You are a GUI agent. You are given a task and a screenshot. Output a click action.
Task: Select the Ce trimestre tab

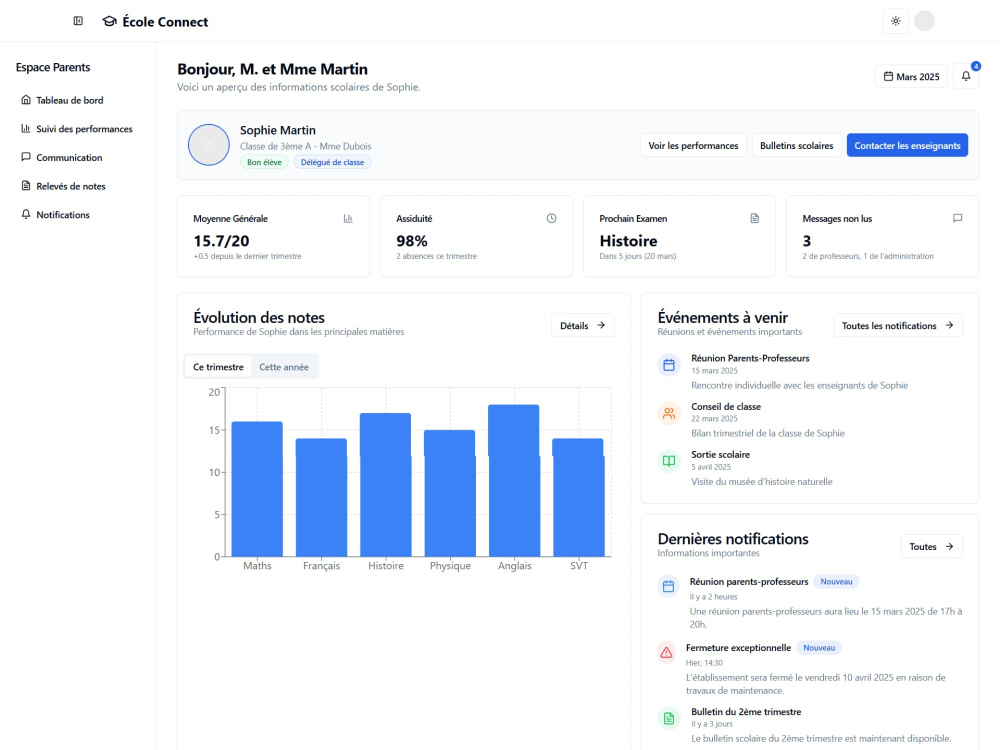pyautogui.click(x=218, y=367)
